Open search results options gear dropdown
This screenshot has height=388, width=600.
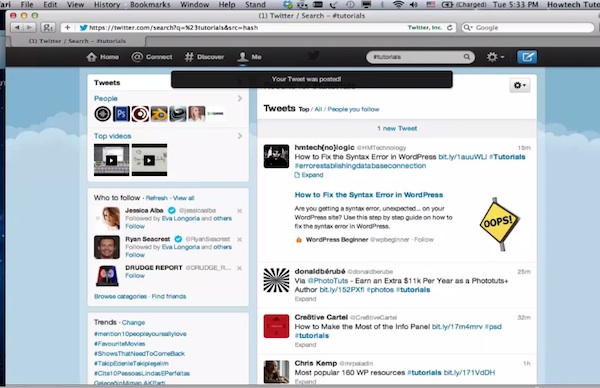(x=520, y=85)
